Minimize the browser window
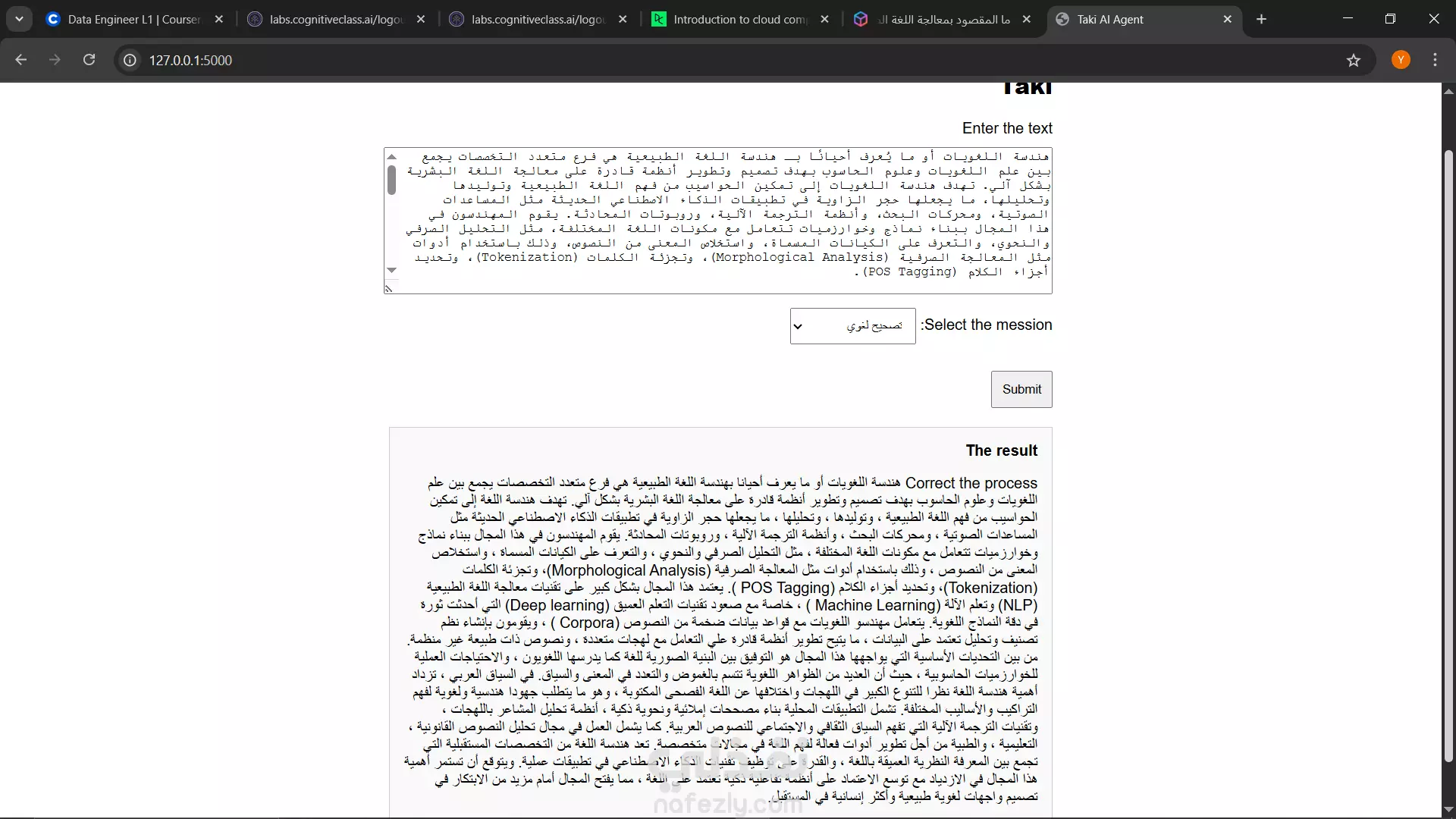Viewport: 1456px width, 819px height. pyautogui.click(x=1348, y=19)
